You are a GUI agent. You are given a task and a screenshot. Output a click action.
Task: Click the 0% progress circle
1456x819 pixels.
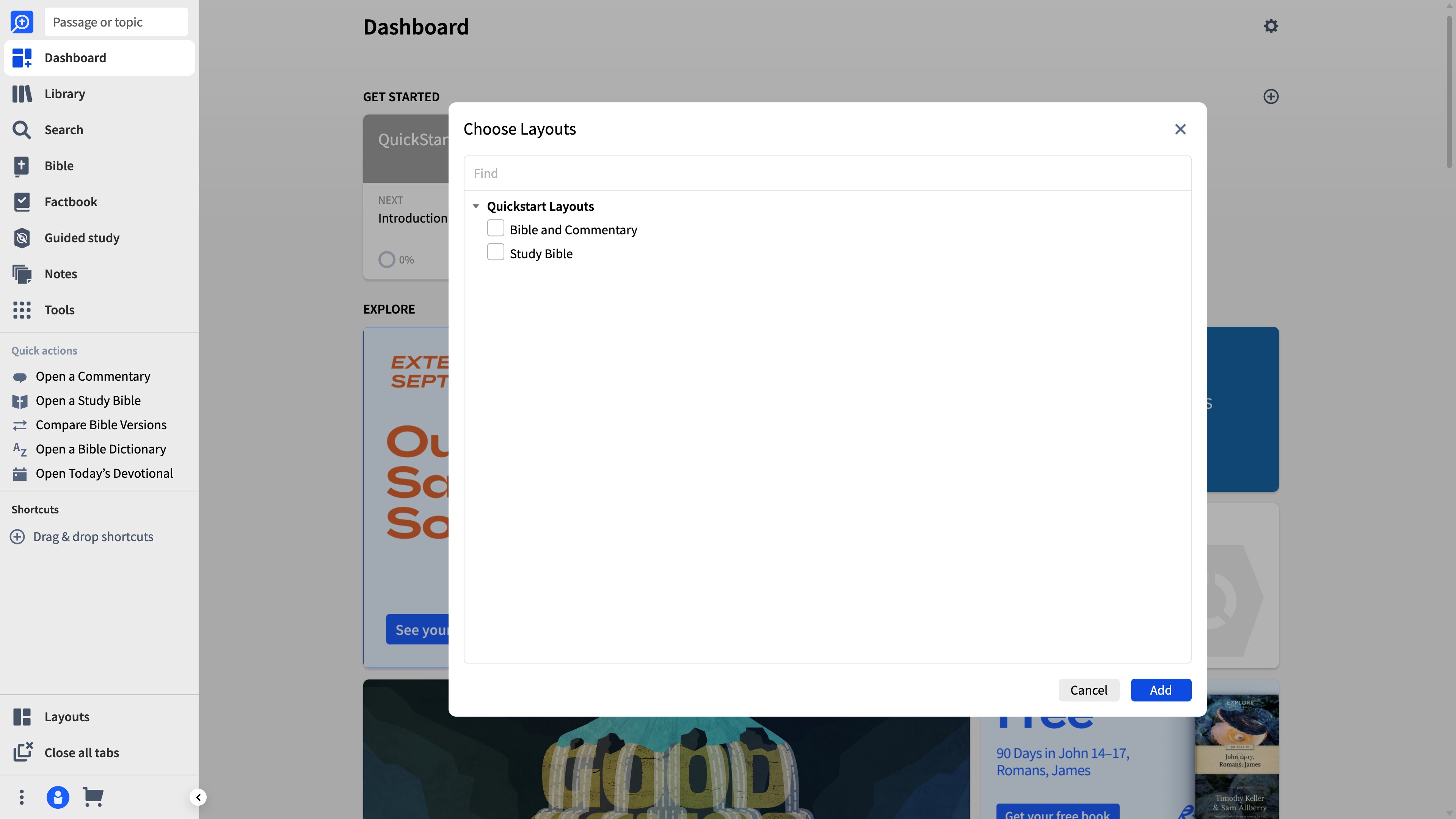click(x=387, y=260)
